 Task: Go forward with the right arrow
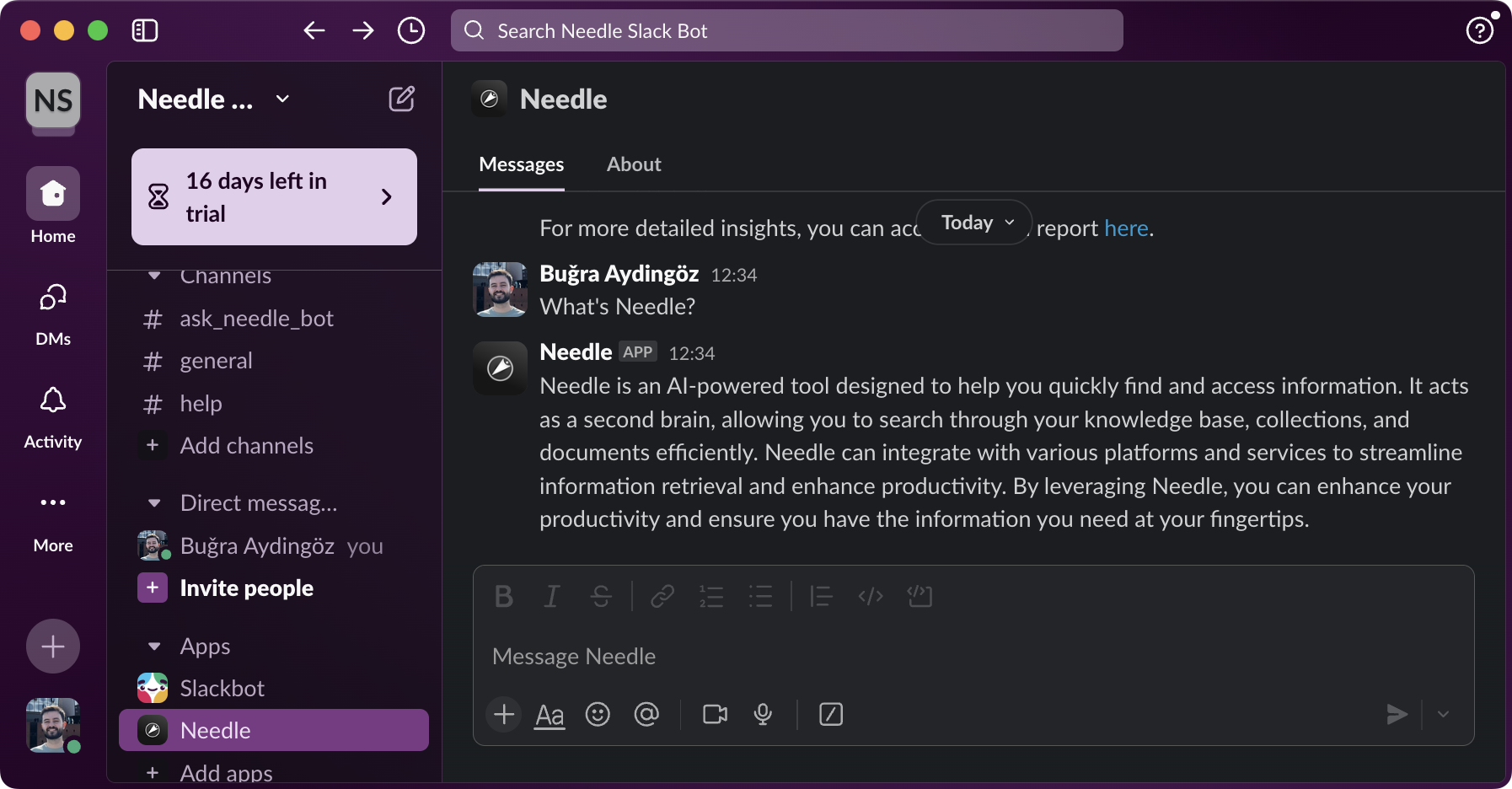click(x=363, y=31)
